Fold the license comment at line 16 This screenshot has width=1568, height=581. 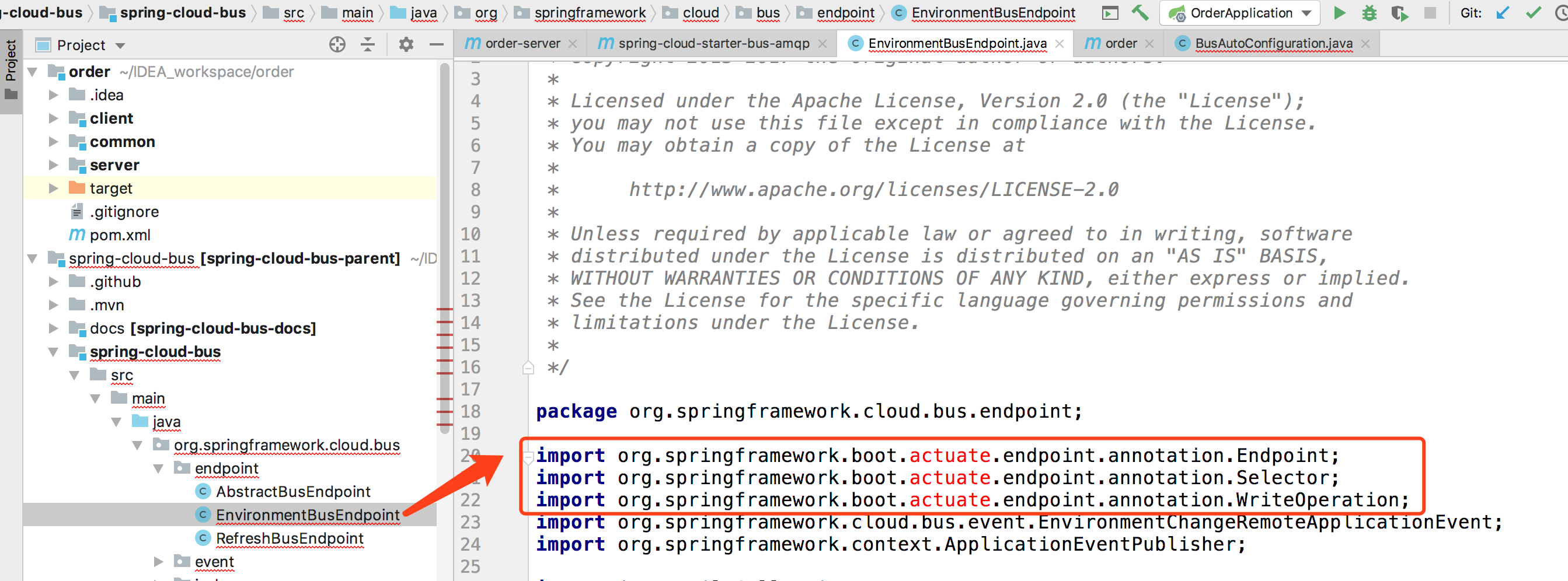coord(528,367)
